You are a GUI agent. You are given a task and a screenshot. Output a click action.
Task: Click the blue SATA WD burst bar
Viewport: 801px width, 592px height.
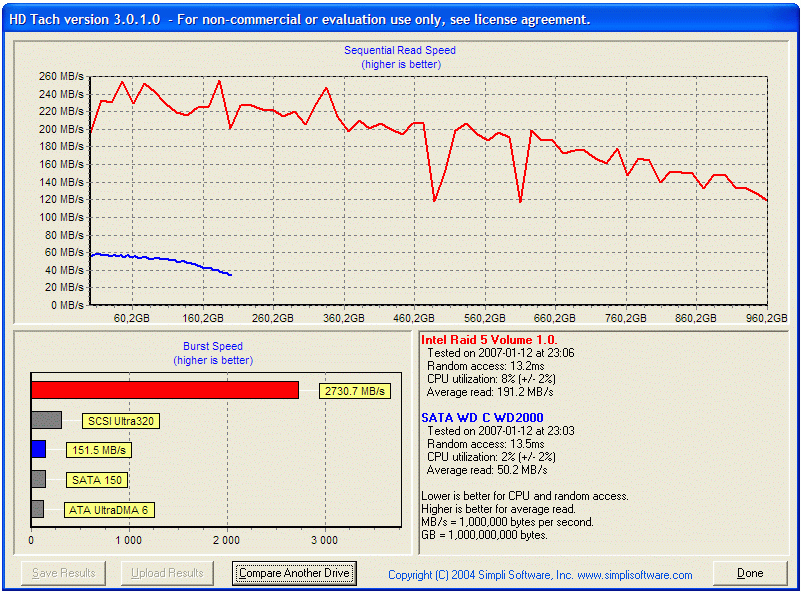38,450
